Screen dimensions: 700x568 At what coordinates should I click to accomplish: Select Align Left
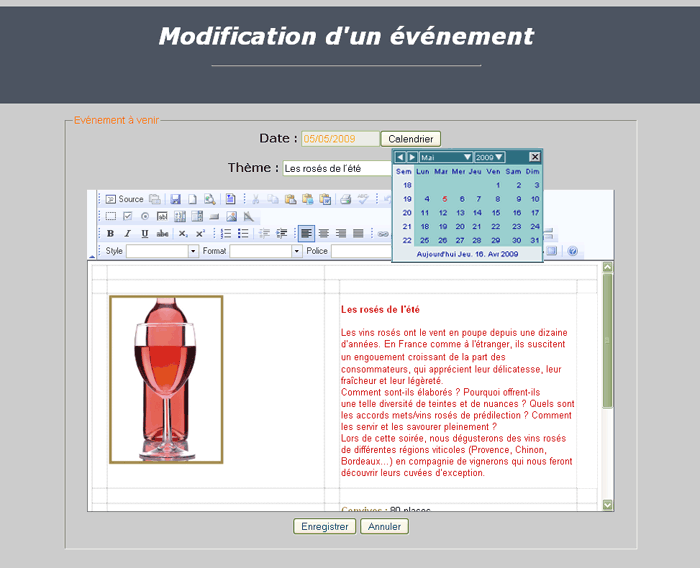[306, 234]
